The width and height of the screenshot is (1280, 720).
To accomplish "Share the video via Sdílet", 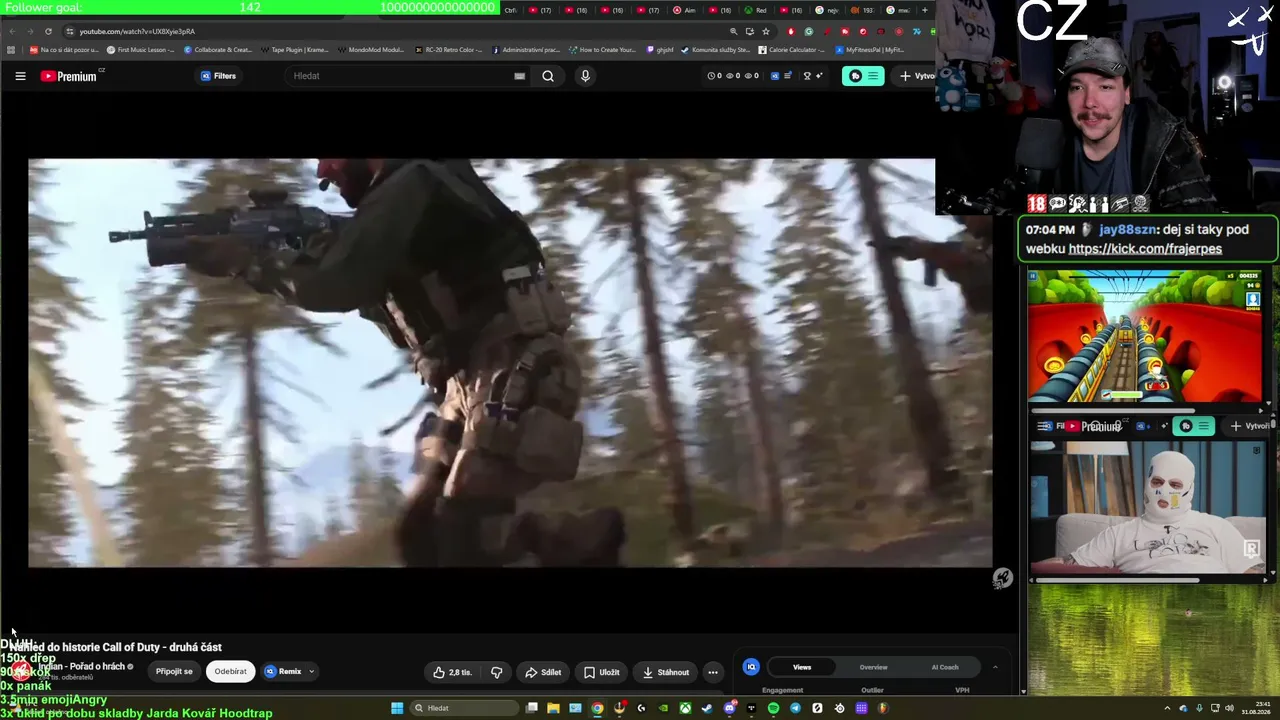I will pos(543,672).
